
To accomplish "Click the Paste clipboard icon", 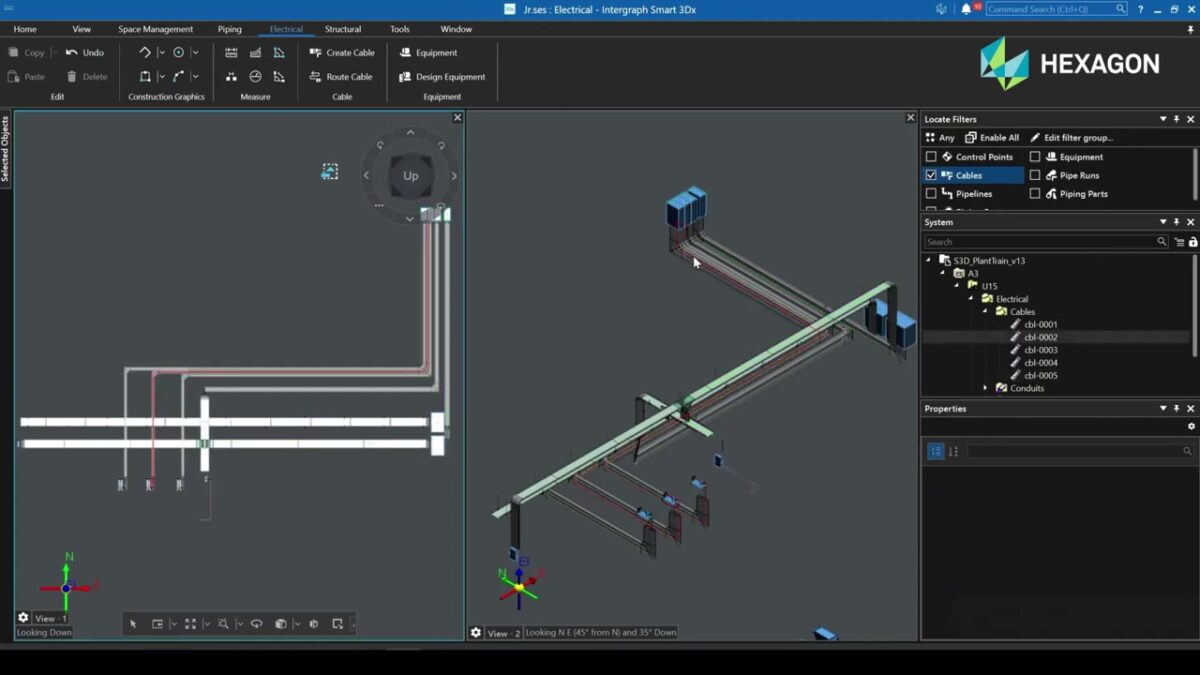I will [13, 77].
